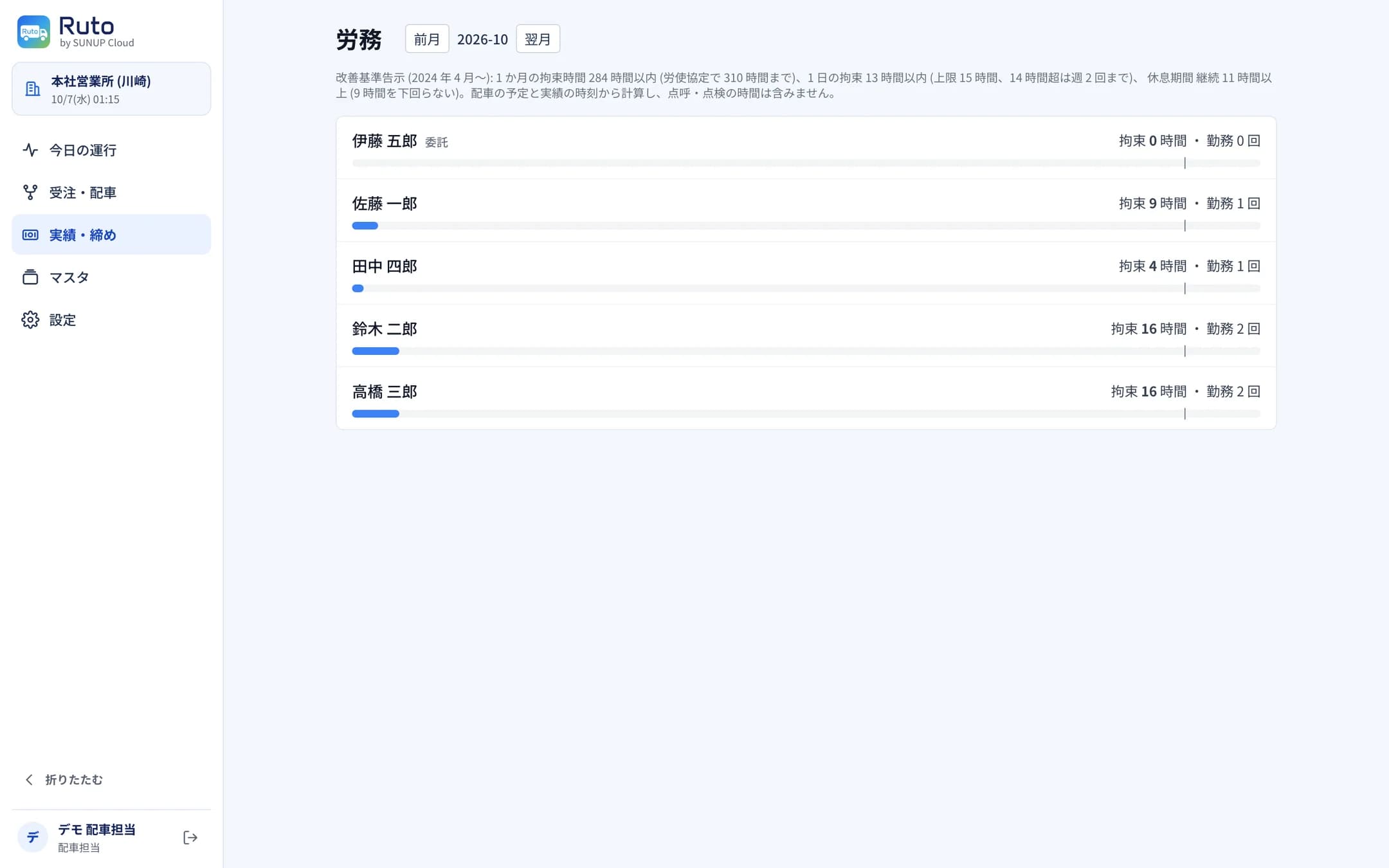Click the branch icon beside 受注・配車
This screenshot has width=1389, height=868.
(x=30, y=192)
